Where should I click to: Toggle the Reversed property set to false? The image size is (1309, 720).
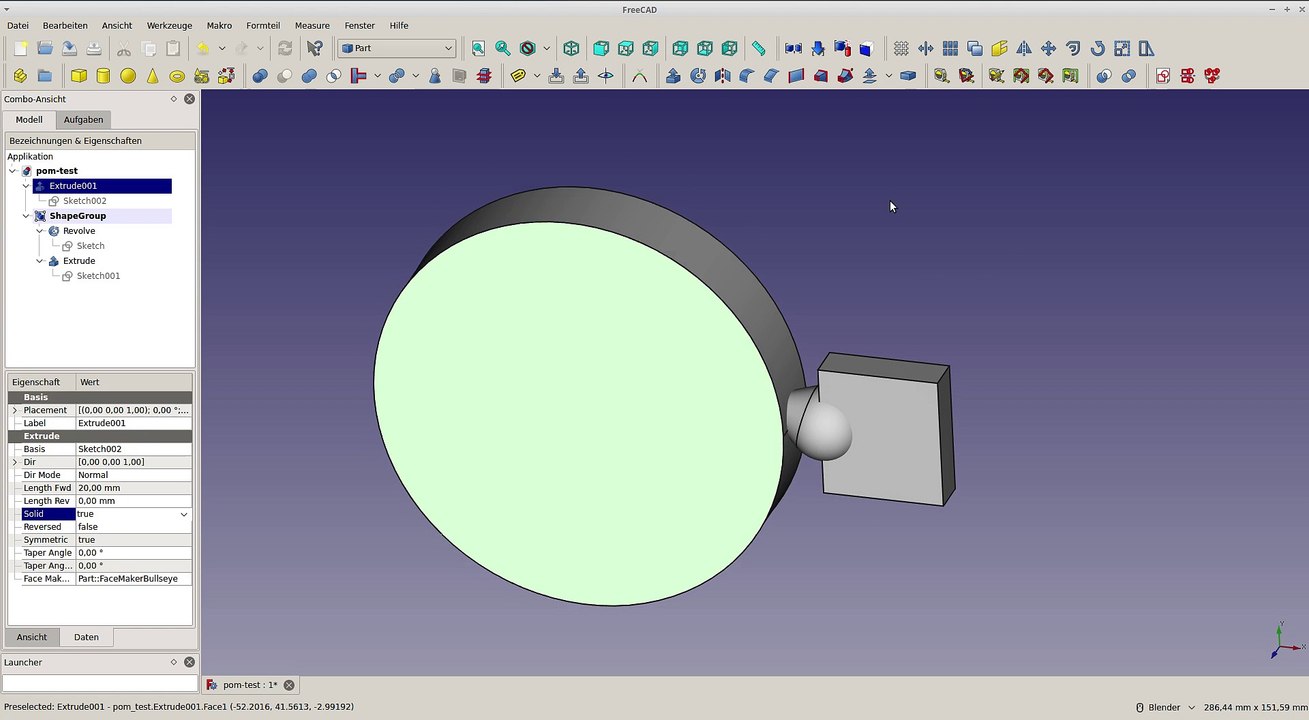point(133,527)
